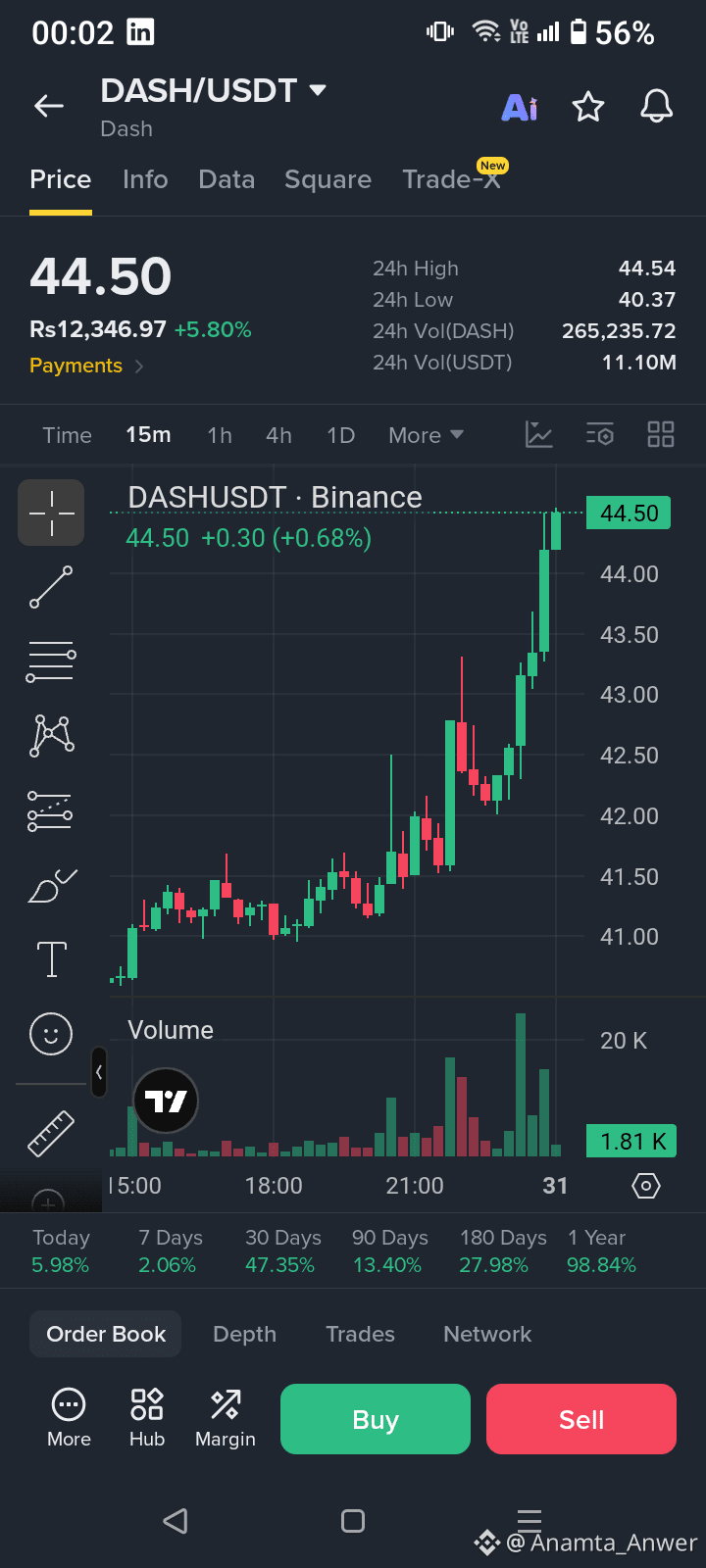Select the 1 Year 98.84% performance

[601, 1251]
